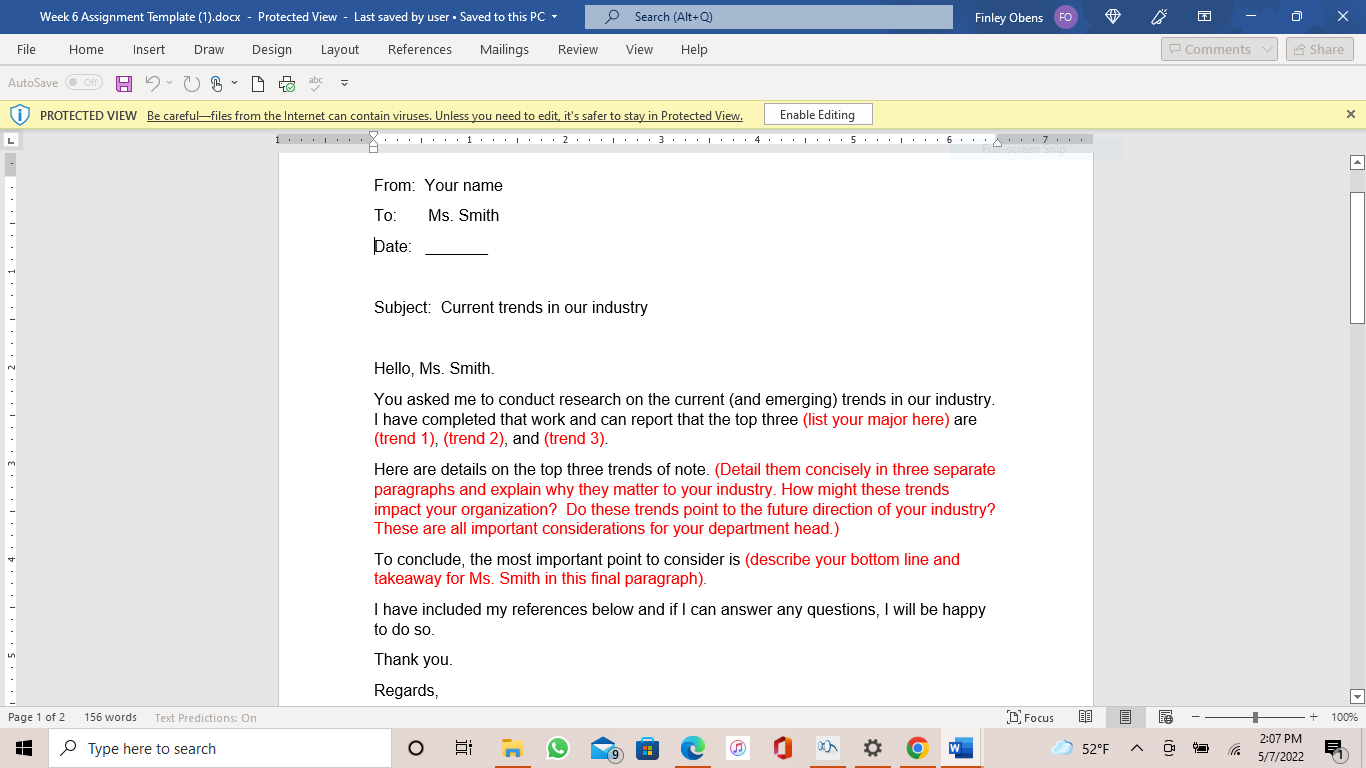1366x768 pixels.
Task: Open File Explorer in taskbar
Action: pyautogui.click(x=513, y=748)
